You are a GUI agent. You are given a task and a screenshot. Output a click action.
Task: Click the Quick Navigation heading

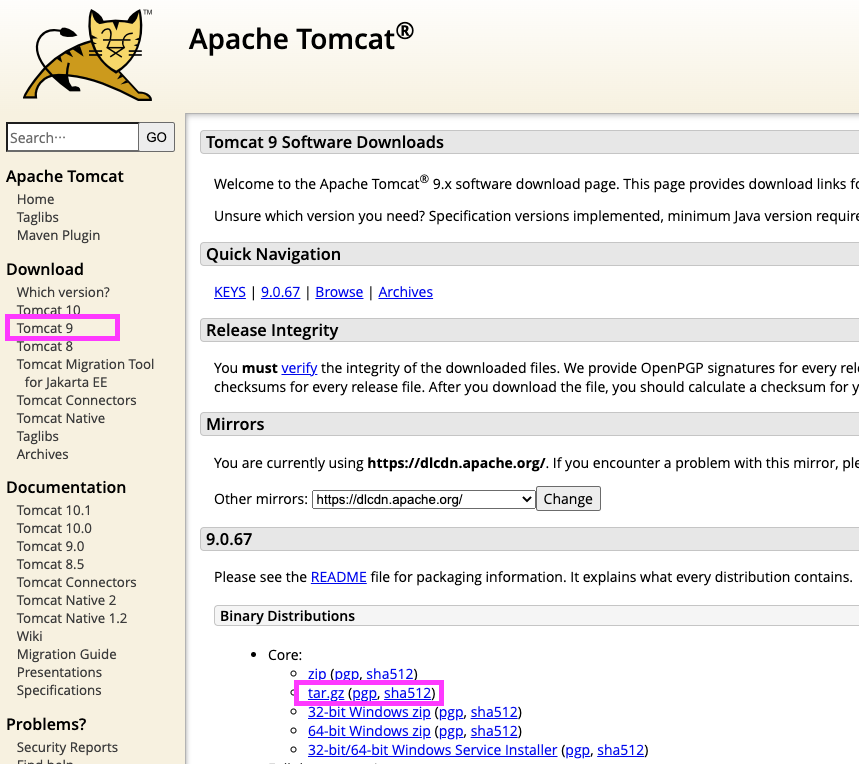click(273, 255)
